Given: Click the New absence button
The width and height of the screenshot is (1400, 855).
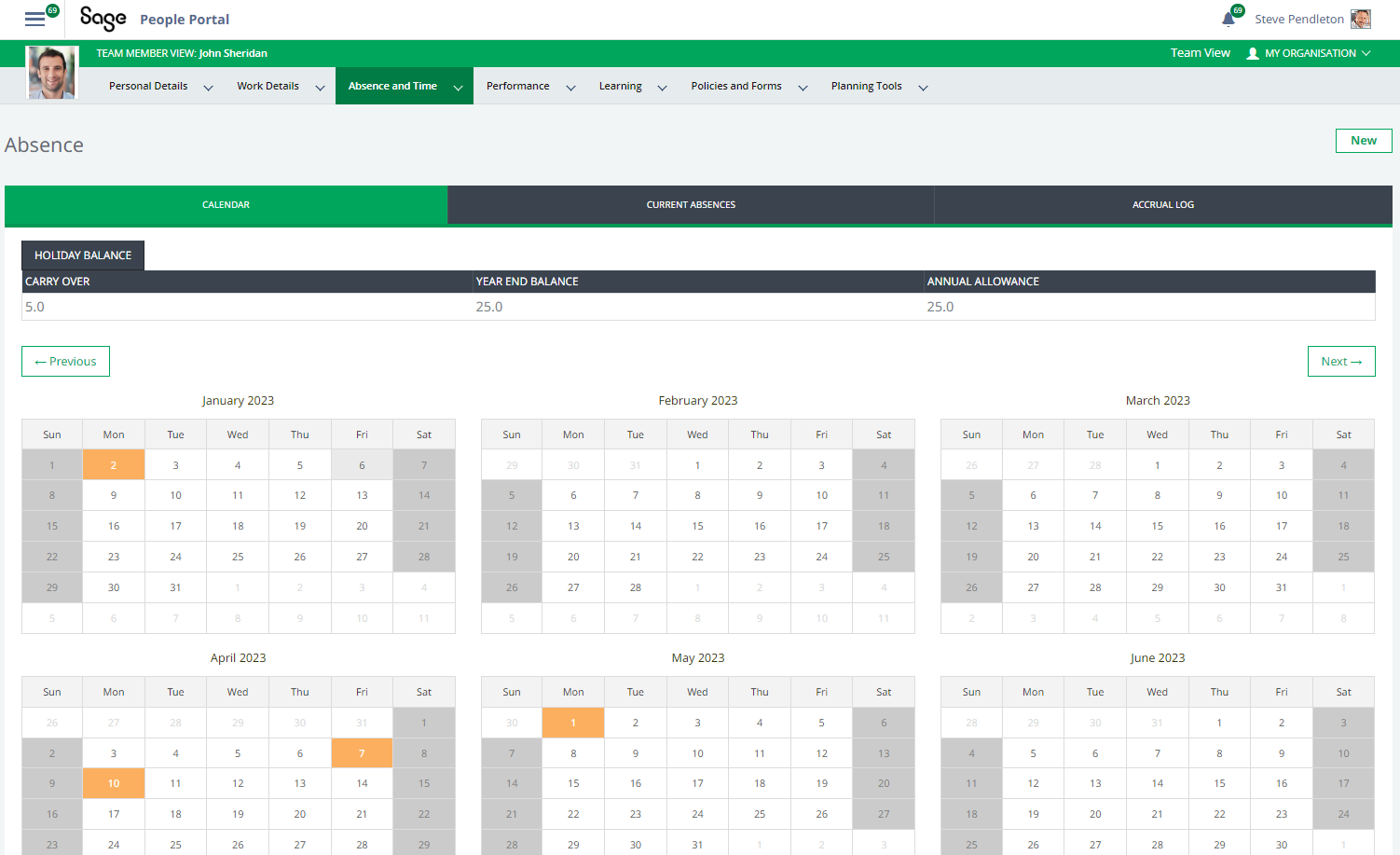Looking at the screenshot, I should 1363,141.
